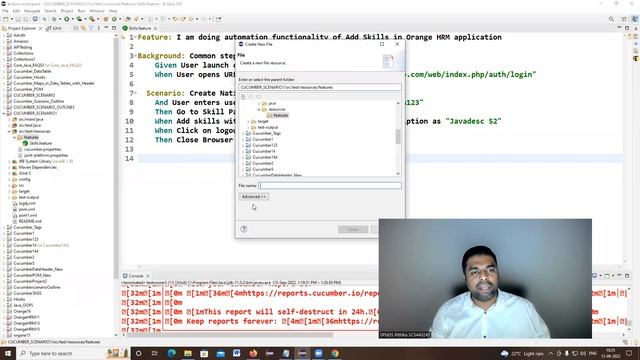This screenshot has height=360, width=640.
Task: Click the File name input field
Action: pyautogui.click(x=330, y=185)
